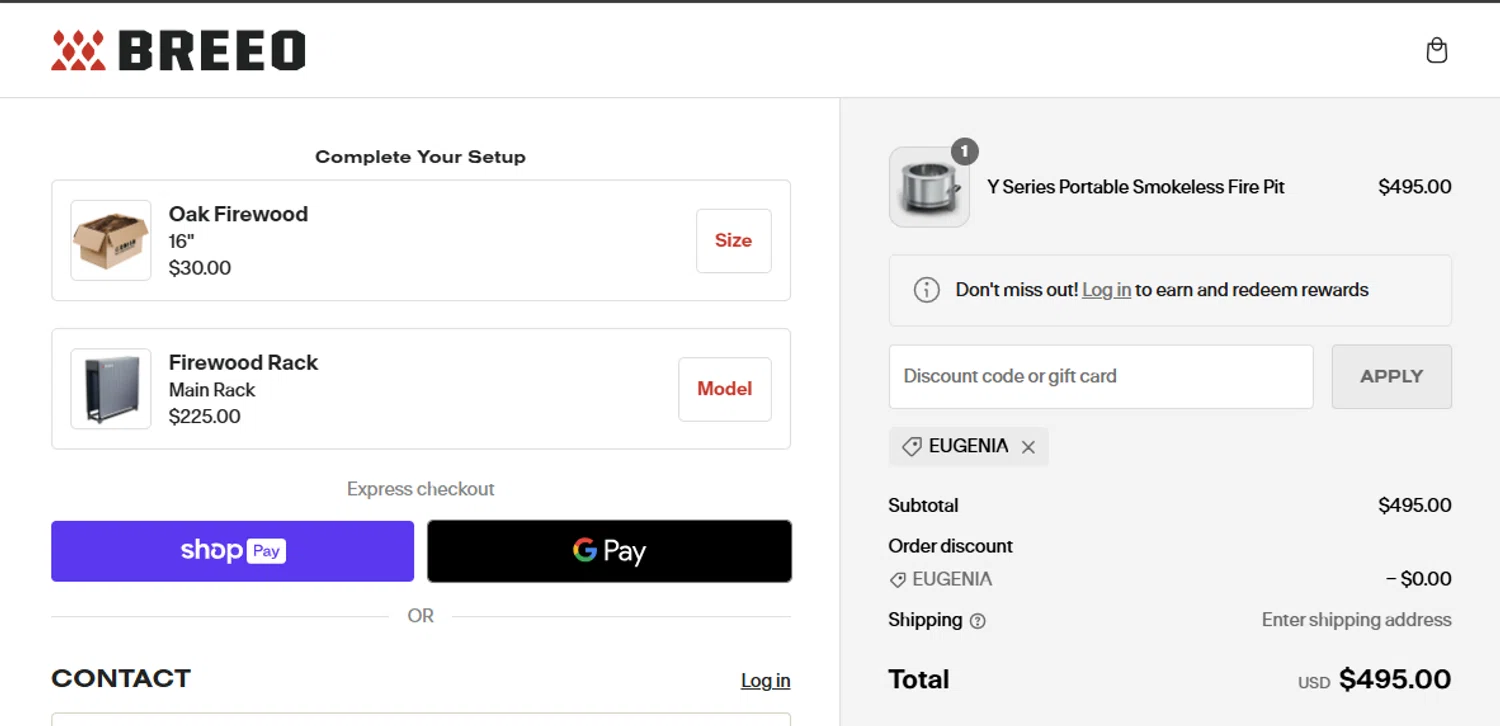Click Log in link in rewards notice
Image resolution: width=1500 pixels, height=726 pixels.
pos(1106,290)
